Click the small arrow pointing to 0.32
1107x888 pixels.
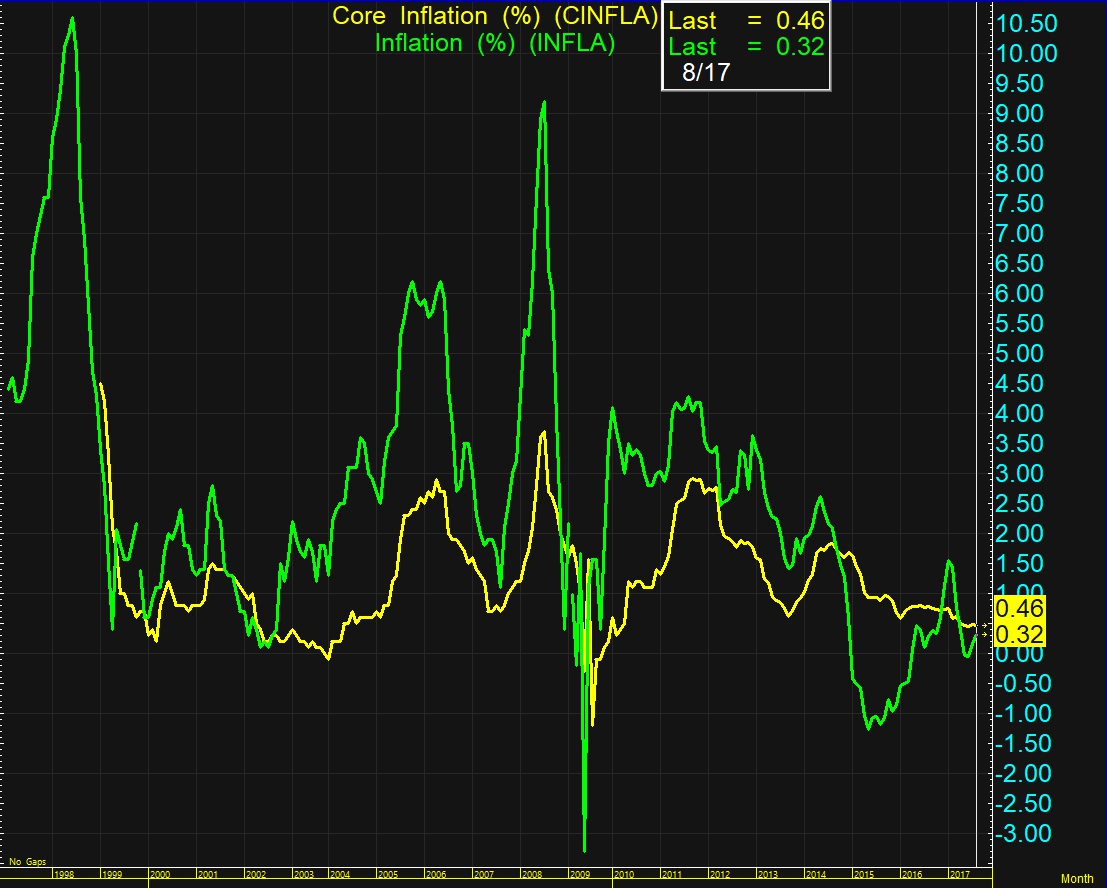click(x=985, y=634)
